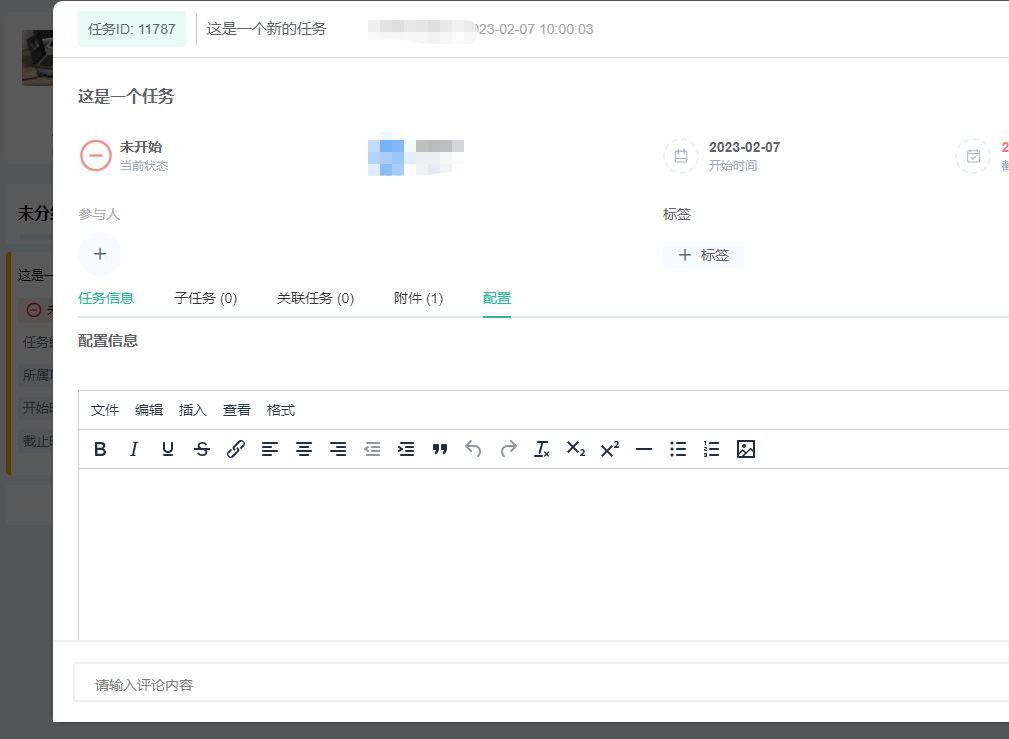The width and height of the screenshot is (1009, 739).
Task: Switch to the 子任务 (0) tab
Action: (x=206, y=298)
